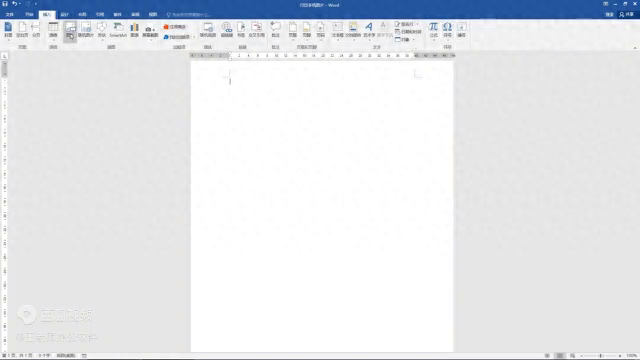Switch to Print Layout view in status bar
The height and width of the screenshot is (360, 640).
[560, 356]
